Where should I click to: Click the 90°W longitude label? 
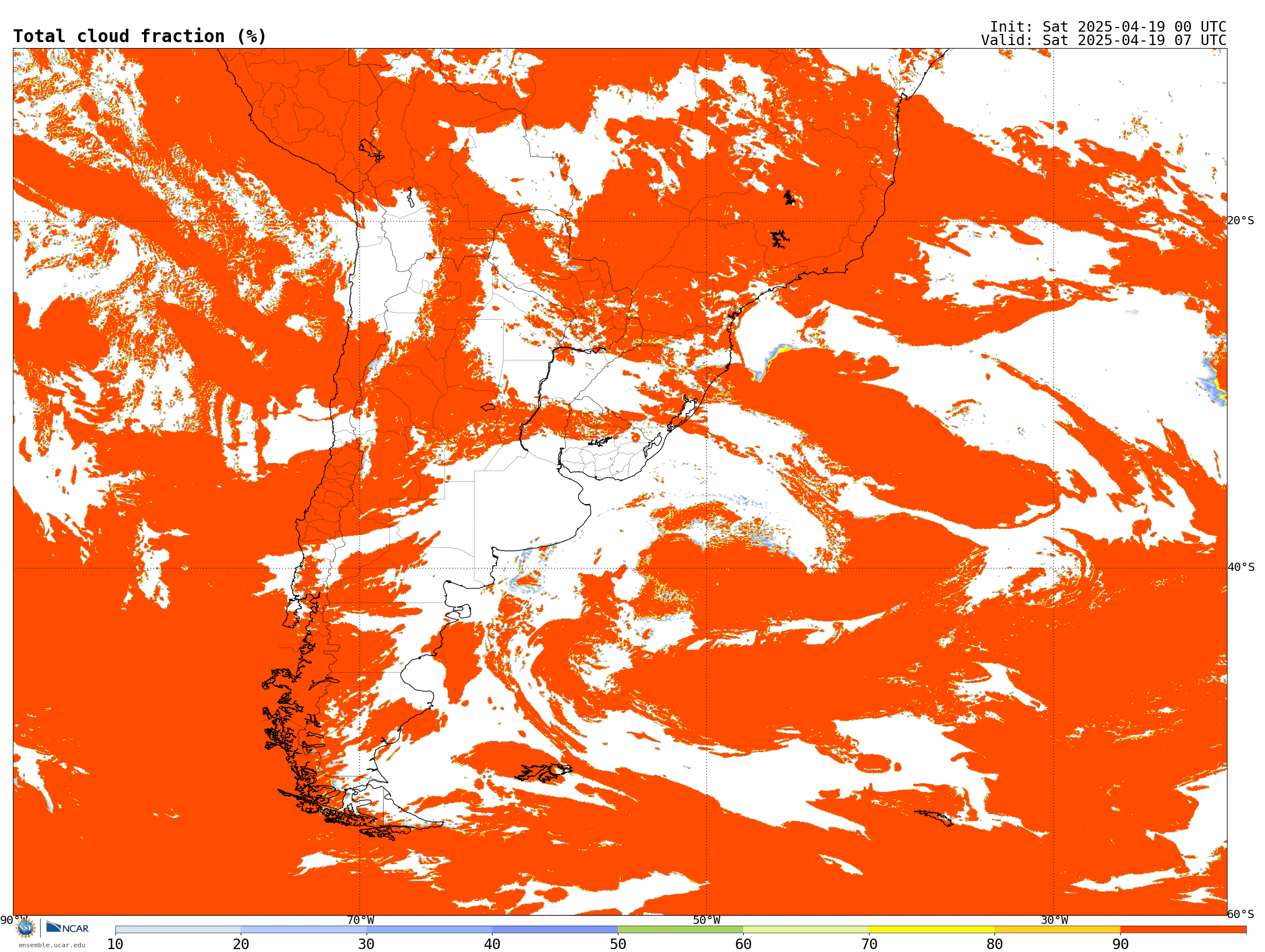tap(13, 920)
